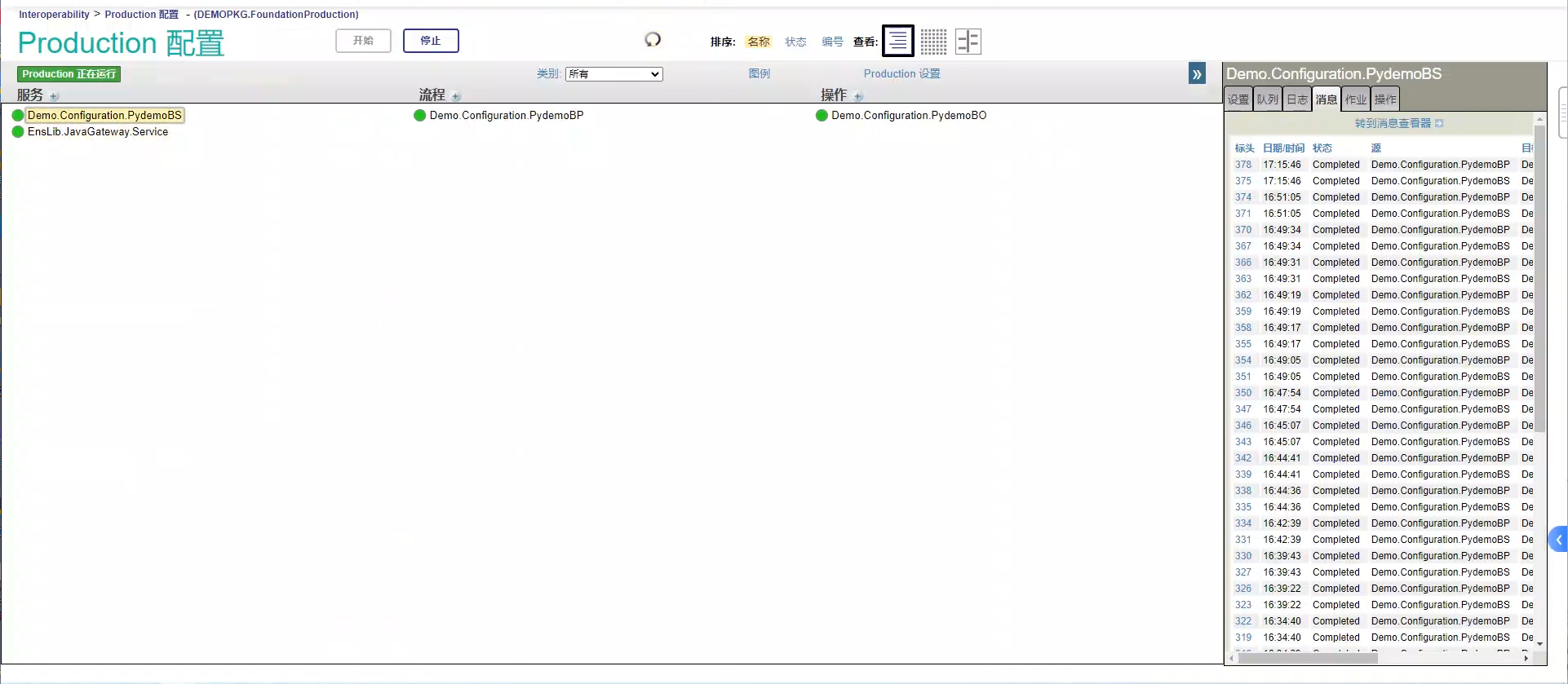Switch to grid monitor view icon
Image resolution: width=1568 pixels, height=684 pixels.
[x=933, y=41]
